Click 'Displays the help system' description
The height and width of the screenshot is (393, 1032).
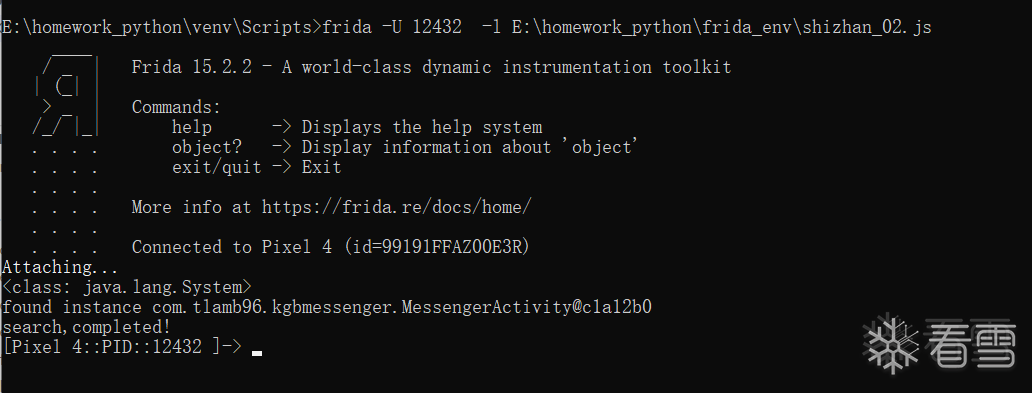(422, 128)
